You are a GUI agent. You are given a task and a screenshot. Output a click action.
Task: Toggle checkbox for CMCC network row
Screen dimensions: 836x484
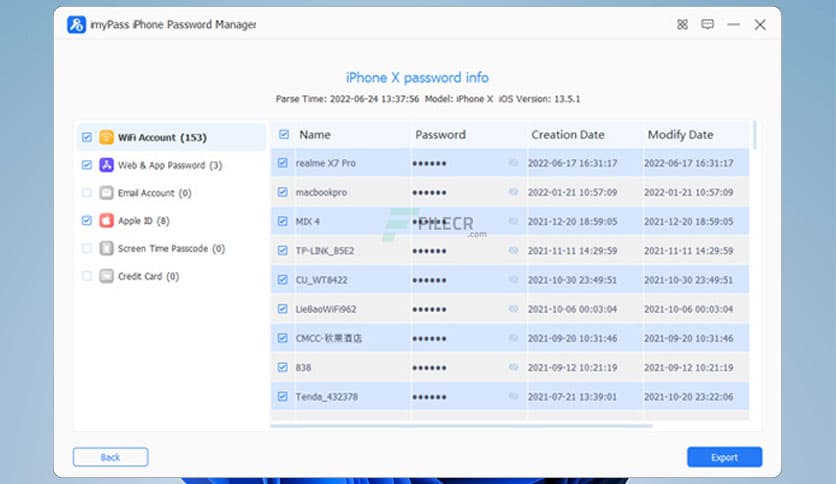tap(283, 338)
